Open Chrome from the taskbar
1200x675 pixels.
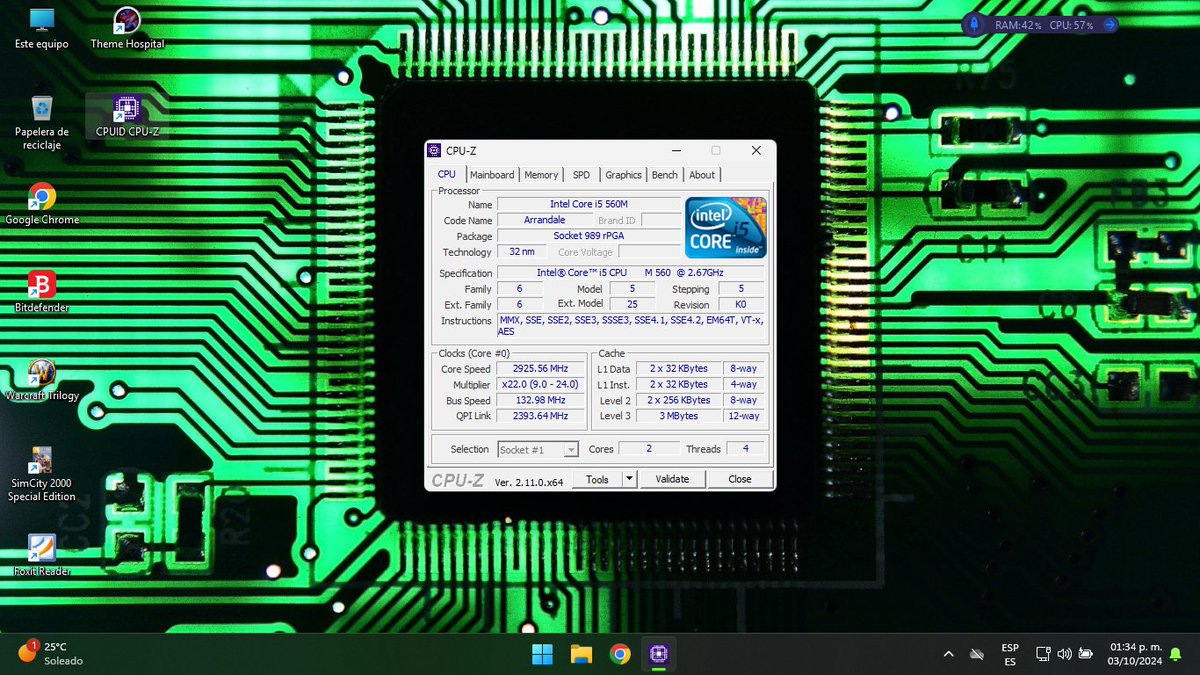pos(620,654)
